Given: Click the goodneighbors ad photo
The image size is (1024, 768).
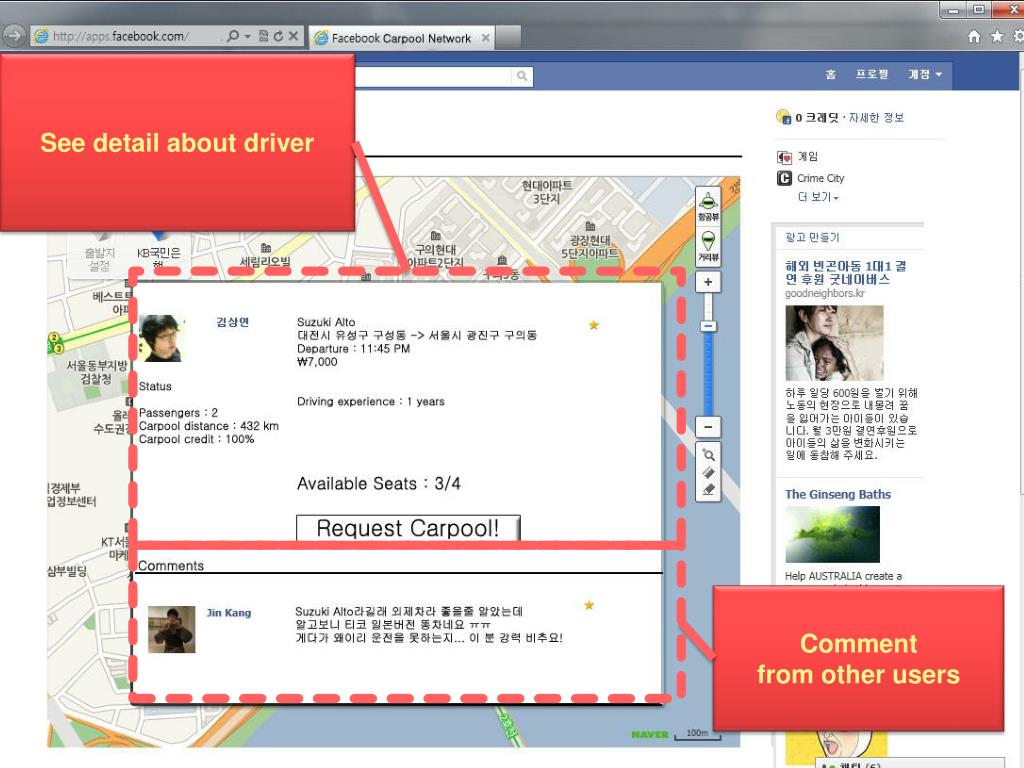Looking at the screenshot, I should tap(834, 343).
